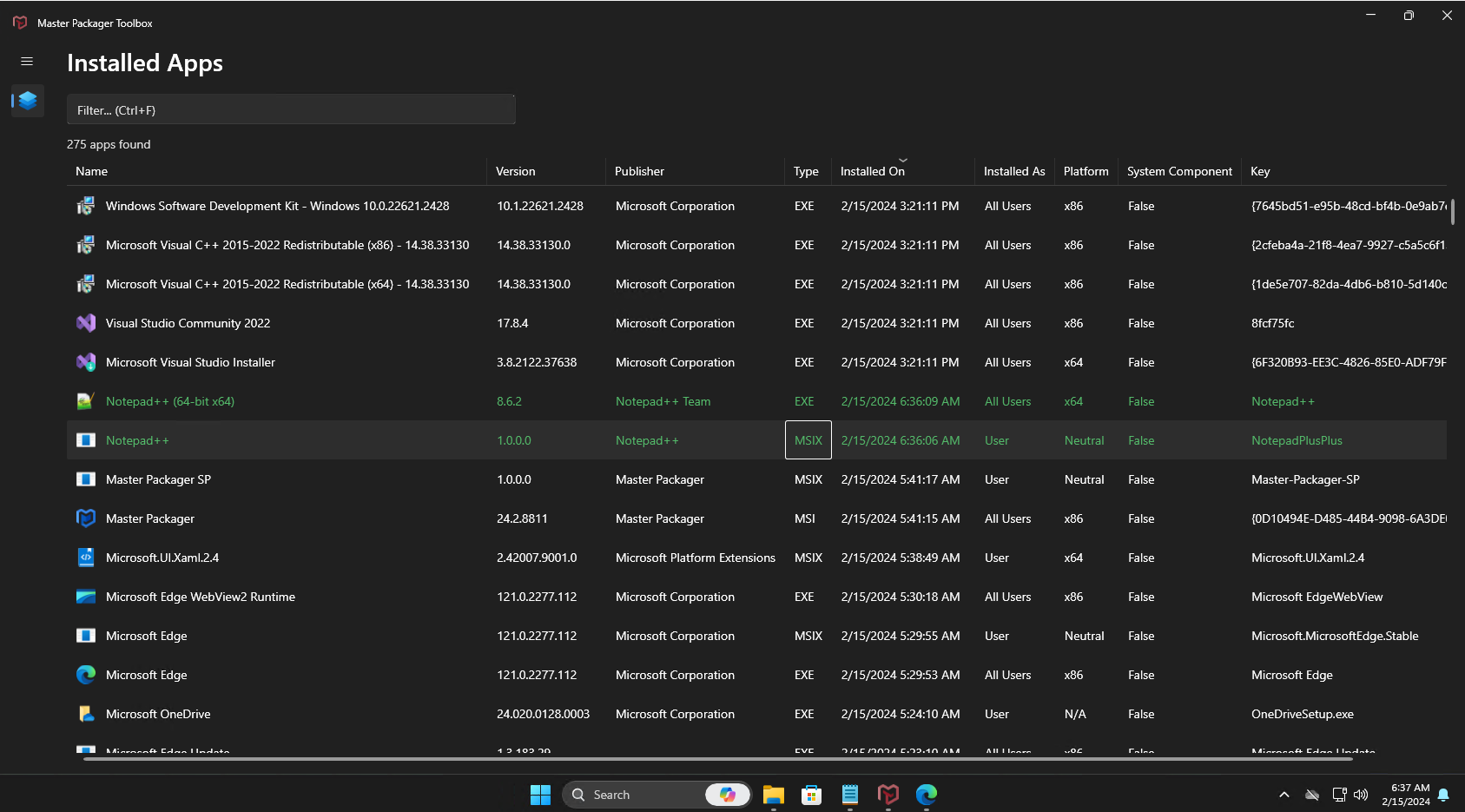Click the Edge WebView2 Runtime icon

pos(86,597)
